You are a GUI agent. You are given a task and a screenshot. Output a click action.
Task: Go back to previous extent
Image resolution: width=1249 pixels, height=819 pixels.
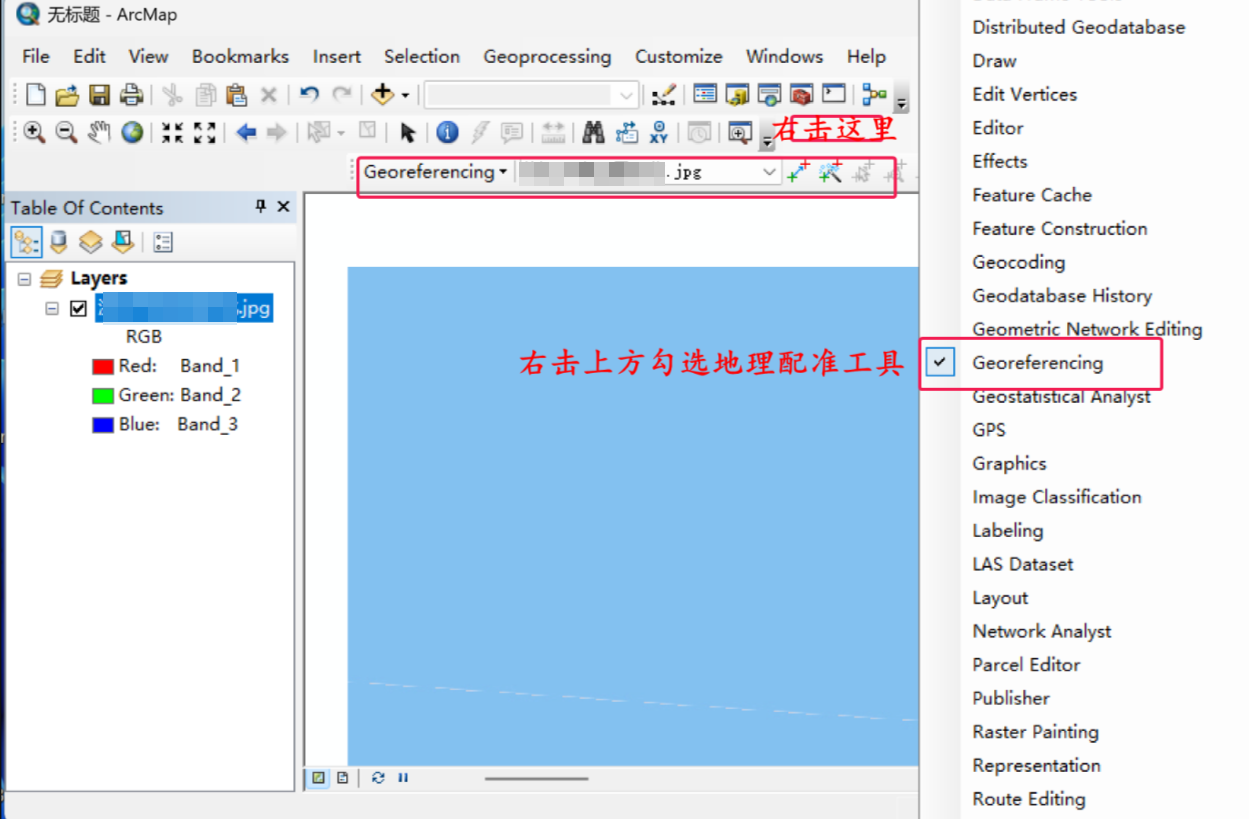[246, 132]
